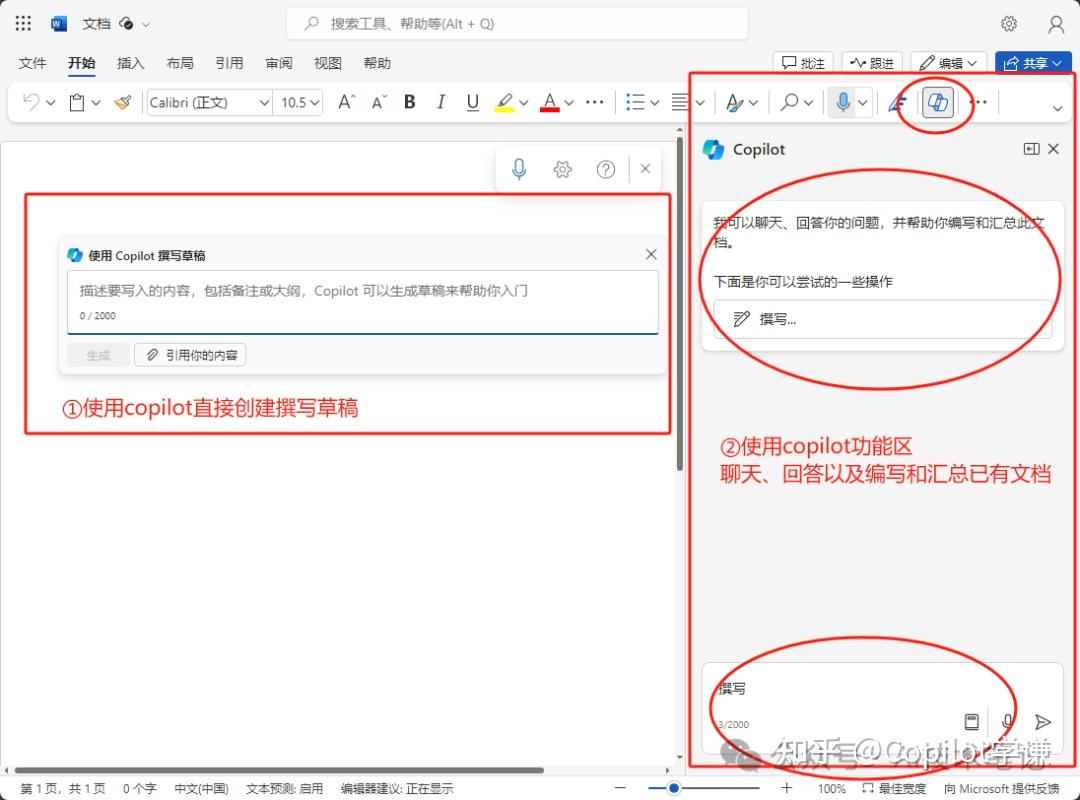Viewport: 1080px width, 800px height.
Task: Click the 撰写 suggestion in Copilot panel
Action: tap(880, 318)
